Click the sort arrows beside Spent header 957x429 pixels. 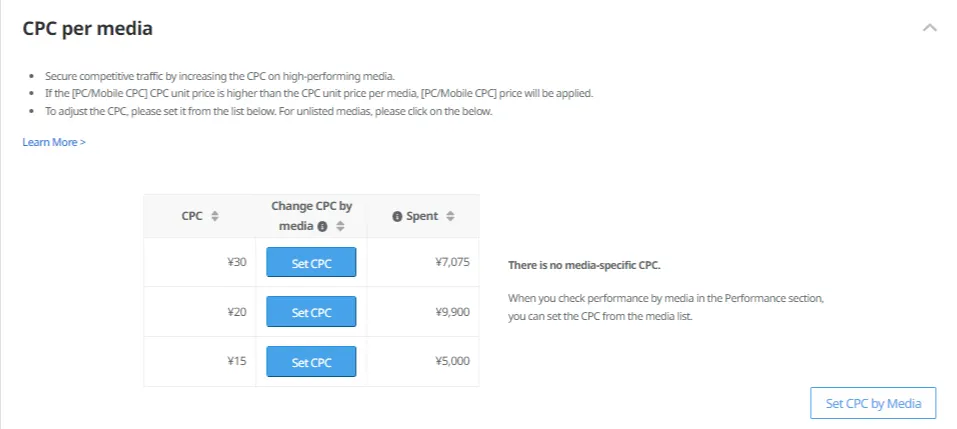click(x=450, y=216)
